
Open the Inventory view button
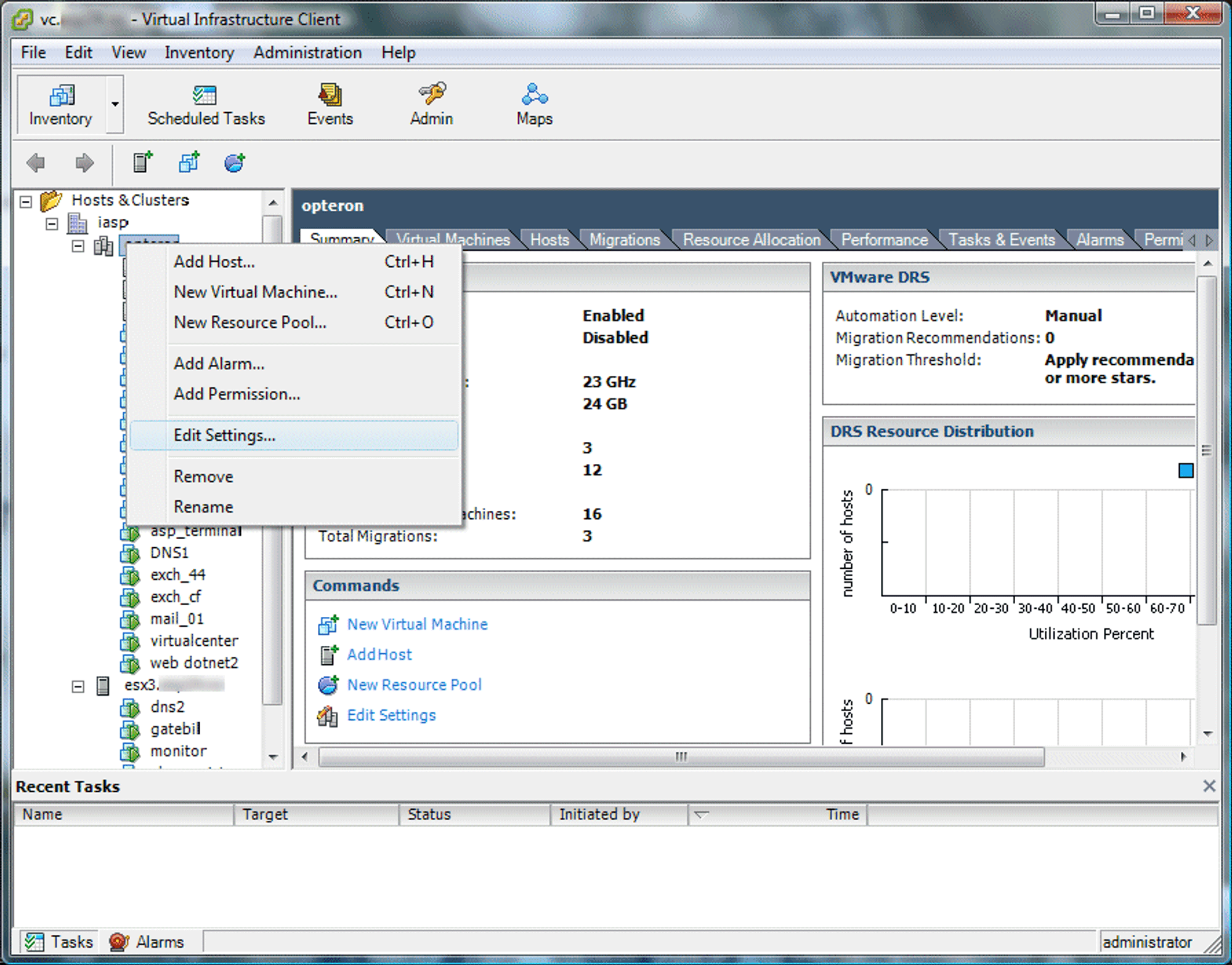click(x=61, y=105)
